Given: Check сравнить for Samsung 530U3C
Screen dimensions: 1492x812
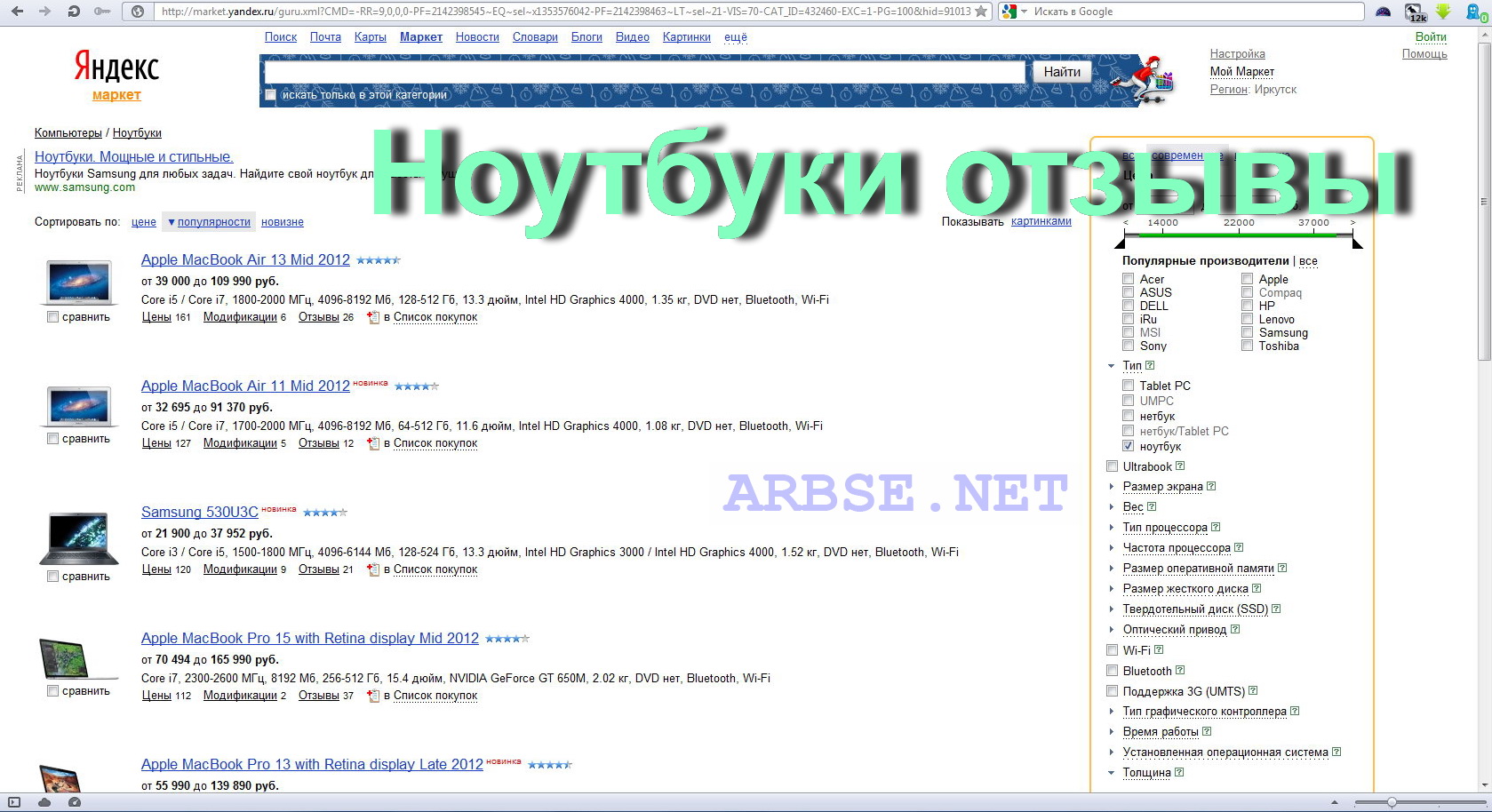Looking at the screenshot, I should point(53,577).
